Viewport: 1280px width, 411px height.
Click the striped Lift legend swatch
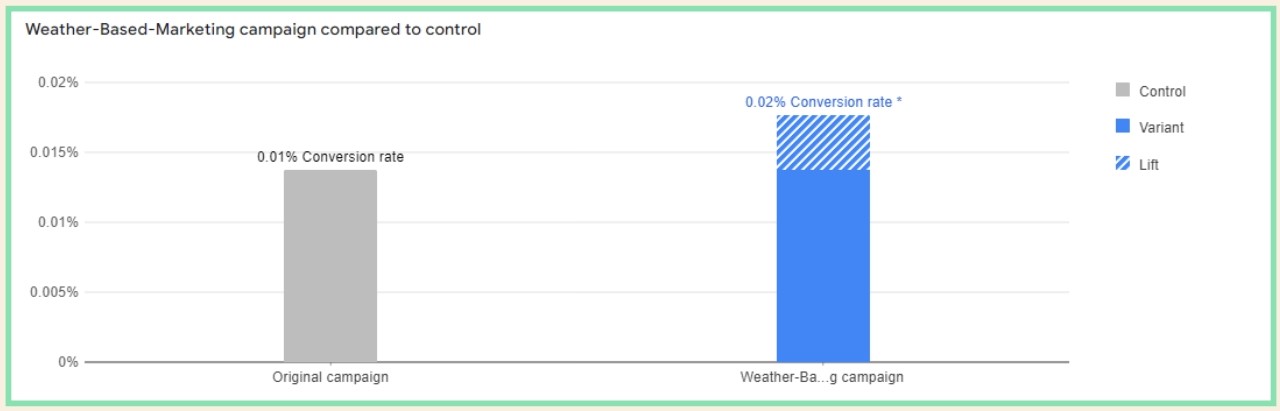point(1122,164)
